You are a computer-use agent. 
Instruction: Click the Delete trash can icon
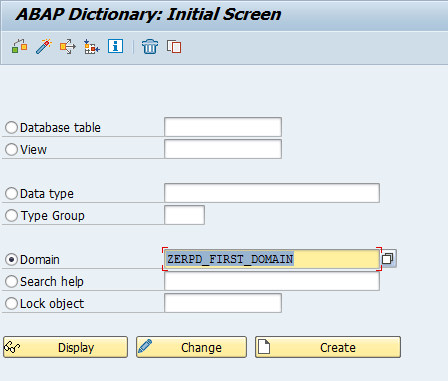150,46
